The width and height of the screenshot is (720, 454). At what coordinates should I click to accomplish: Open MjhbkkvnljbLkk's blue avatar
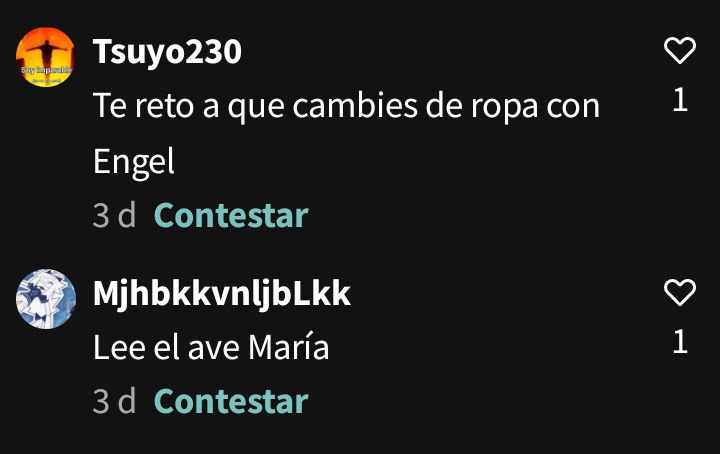click(x=45, y=299)
